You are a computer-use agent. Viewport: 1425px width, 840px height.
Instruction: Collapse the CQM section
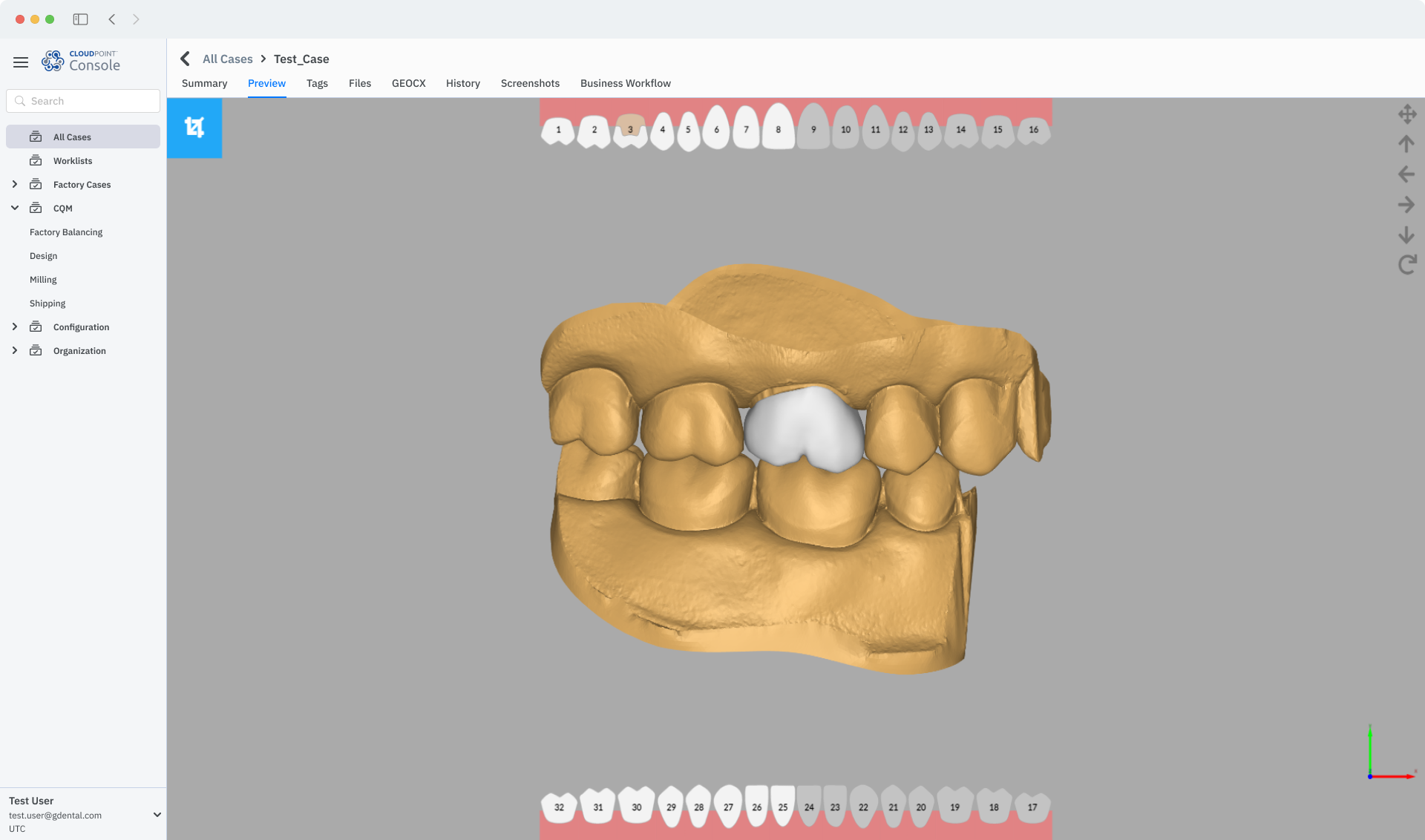coord(15,209)
